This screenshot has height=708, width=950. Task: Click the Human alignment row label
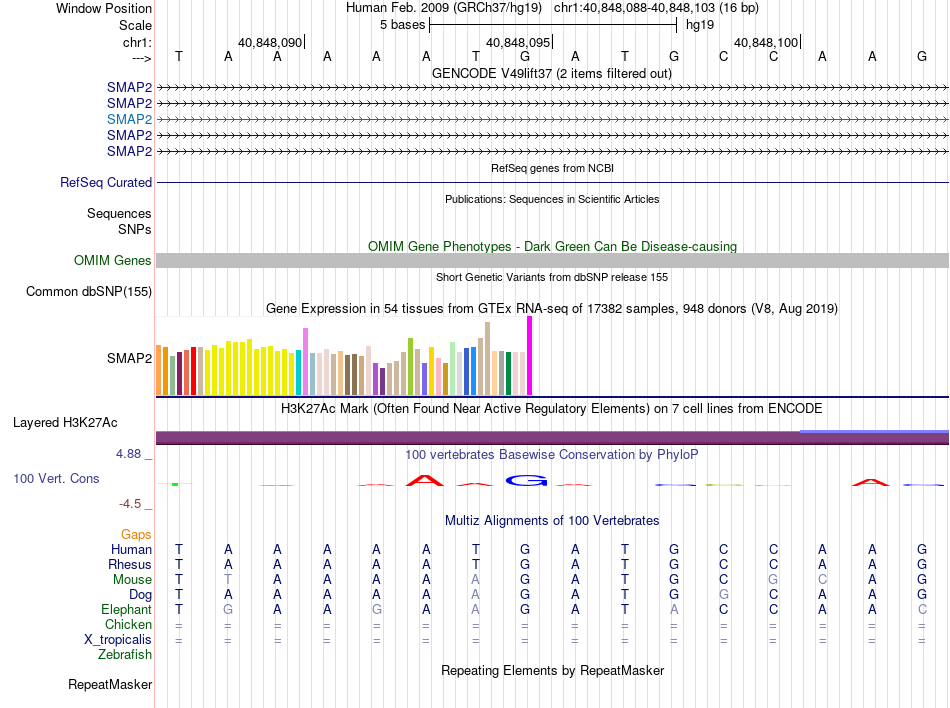pyautogui.click(x=131, y=549)
